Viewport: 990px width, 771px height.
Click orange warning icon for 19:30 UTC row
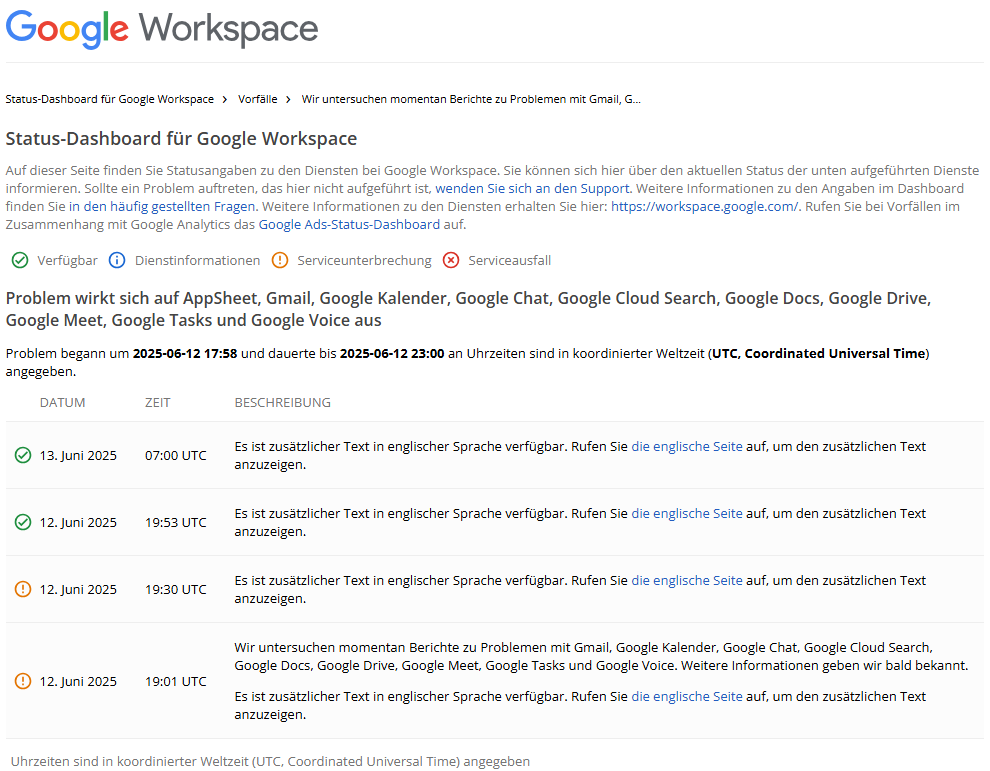(x=23, y=589)
